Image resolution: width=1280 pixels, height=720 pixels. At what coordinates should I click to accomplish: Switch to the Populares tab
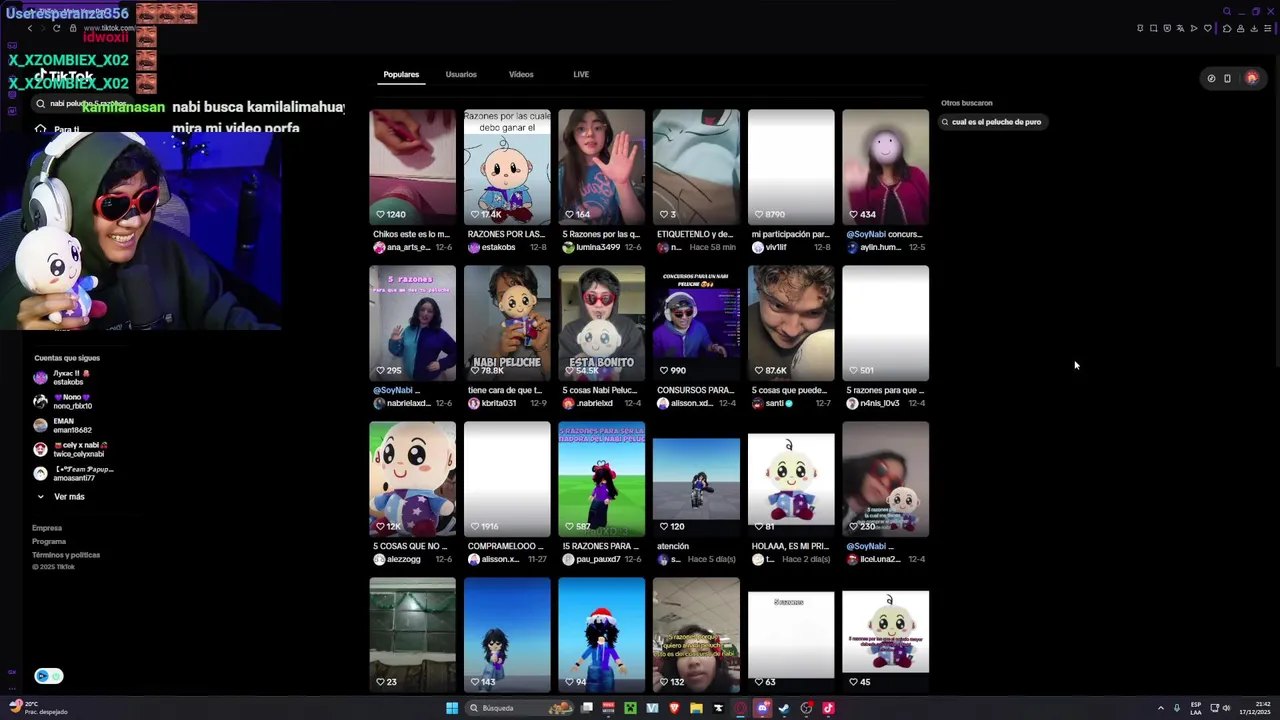coord(401,74)
